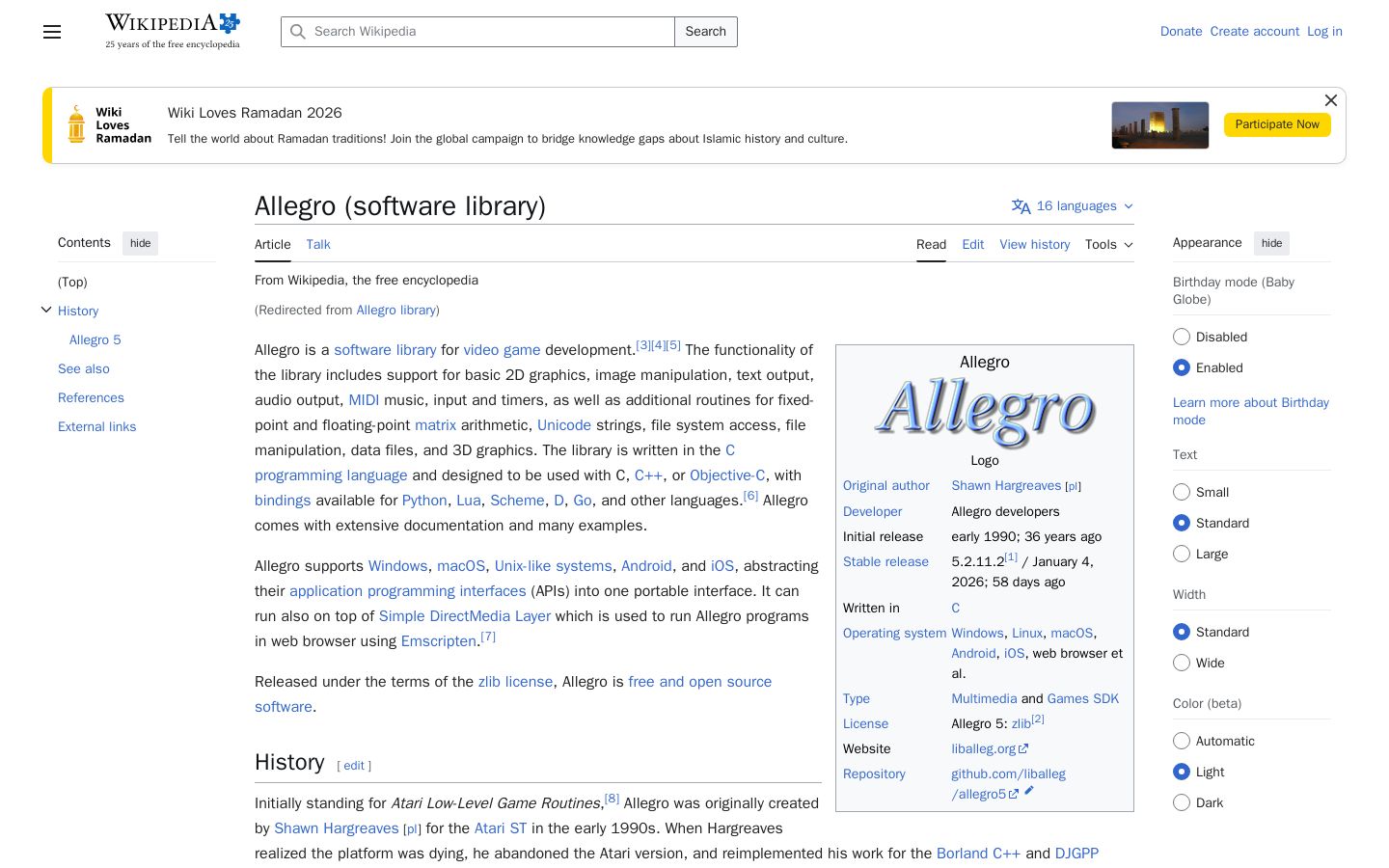Screen dimensions: 1389x868
Task: Open the Operating system infobox link
Action: pos(894,633)
